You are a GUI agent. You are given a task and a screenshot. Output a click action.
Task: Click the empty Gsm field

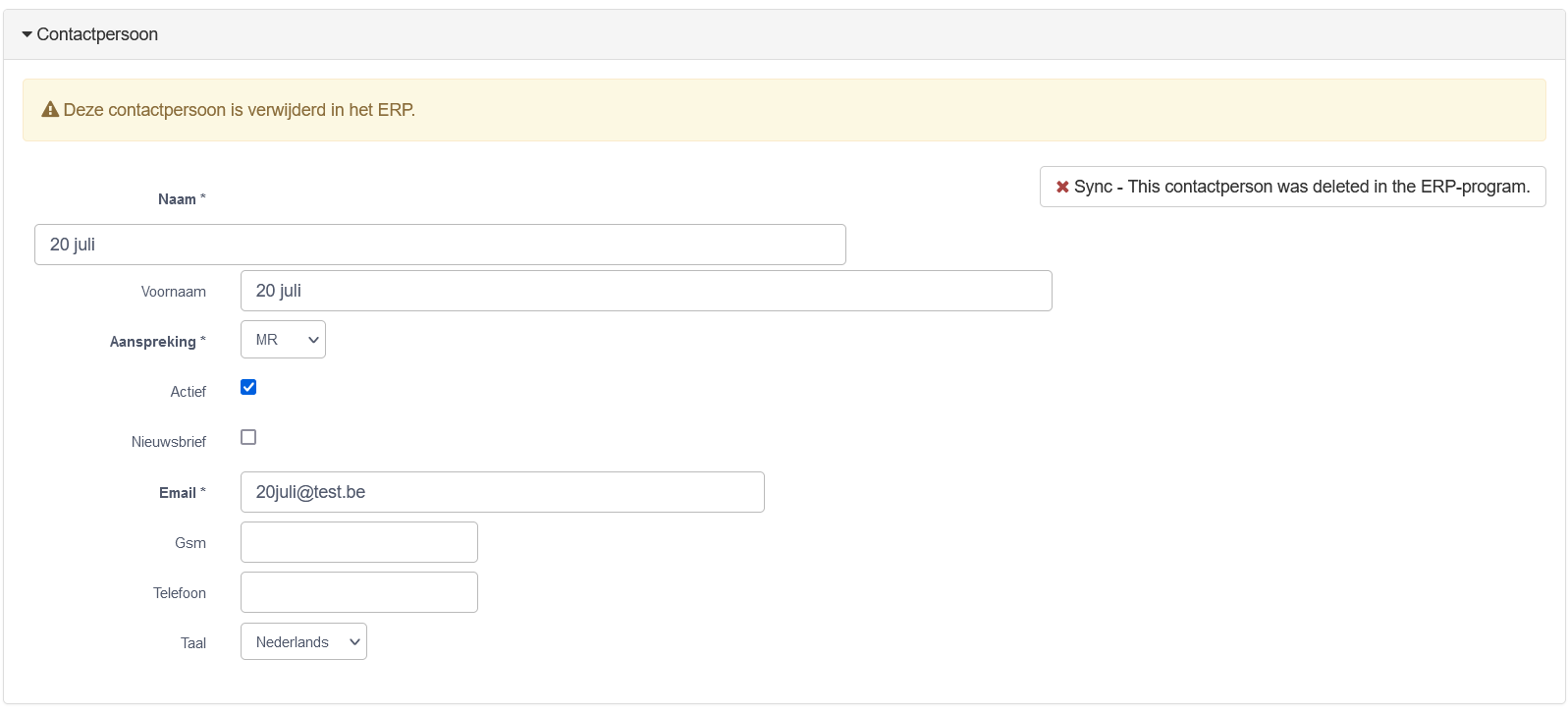click(x=358, y=542)
